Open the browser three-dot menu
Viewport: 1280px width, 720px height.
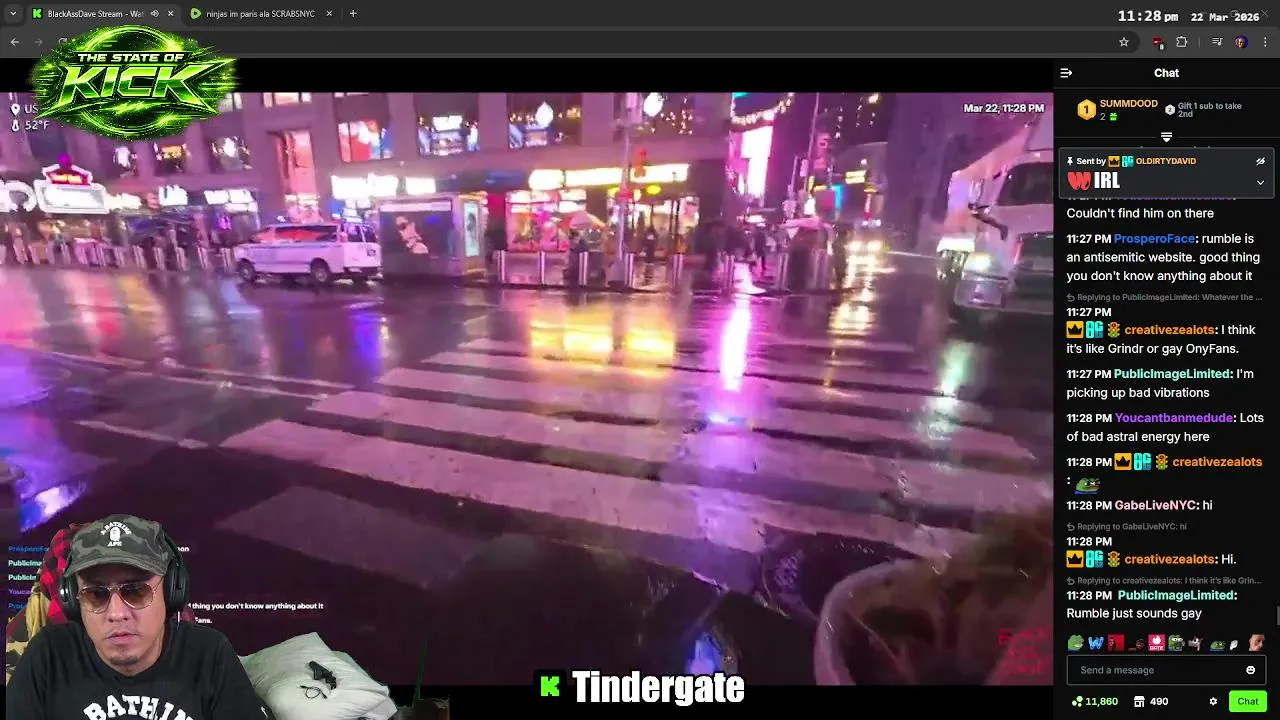tap(1265, 42)
